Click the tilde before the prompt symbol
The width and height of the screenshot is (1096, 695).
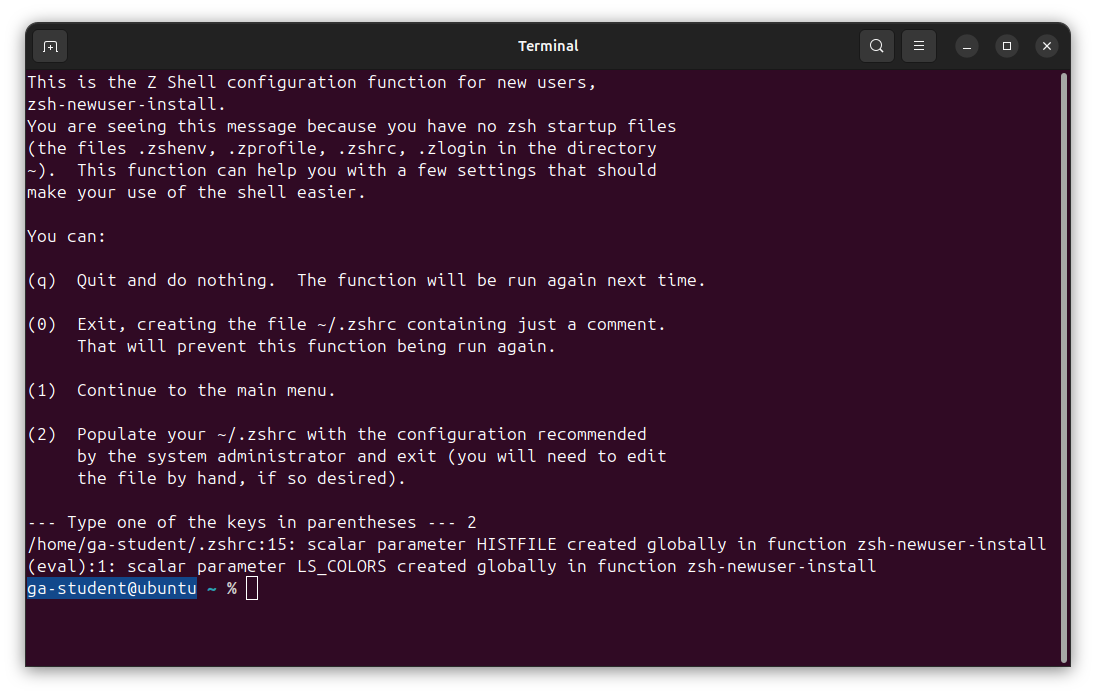click(x=211, y=588)
